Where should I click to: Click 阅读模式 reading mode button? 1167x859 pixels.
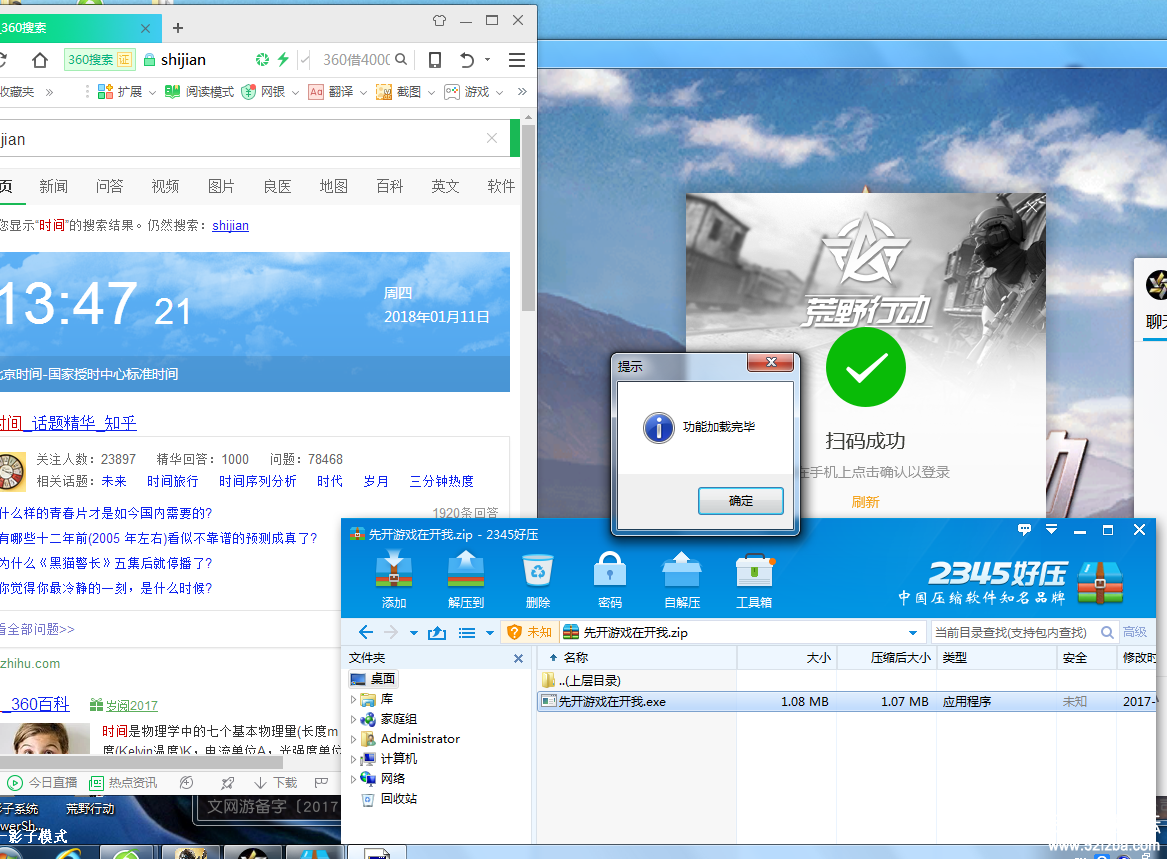199,92
